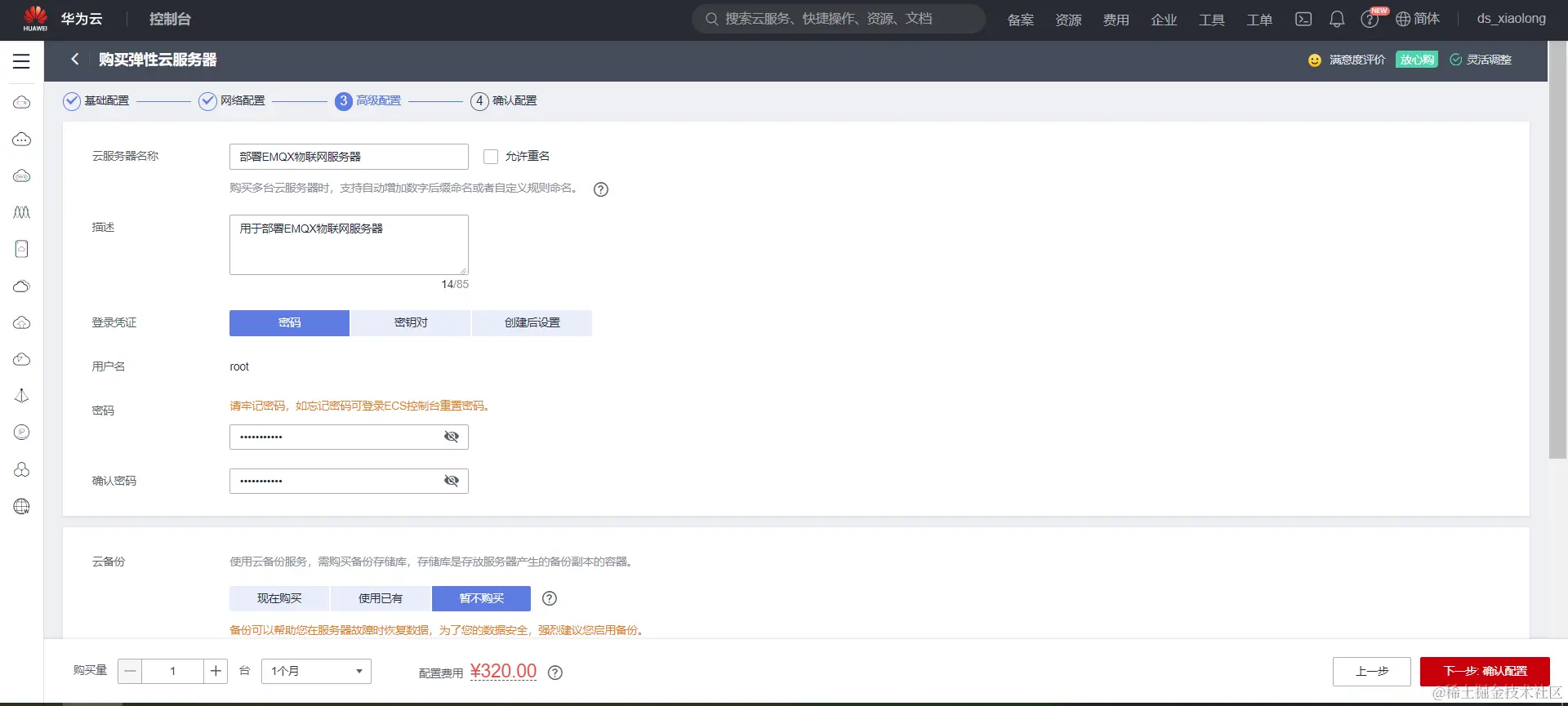Open the 备案 menu

point(1021,20)
